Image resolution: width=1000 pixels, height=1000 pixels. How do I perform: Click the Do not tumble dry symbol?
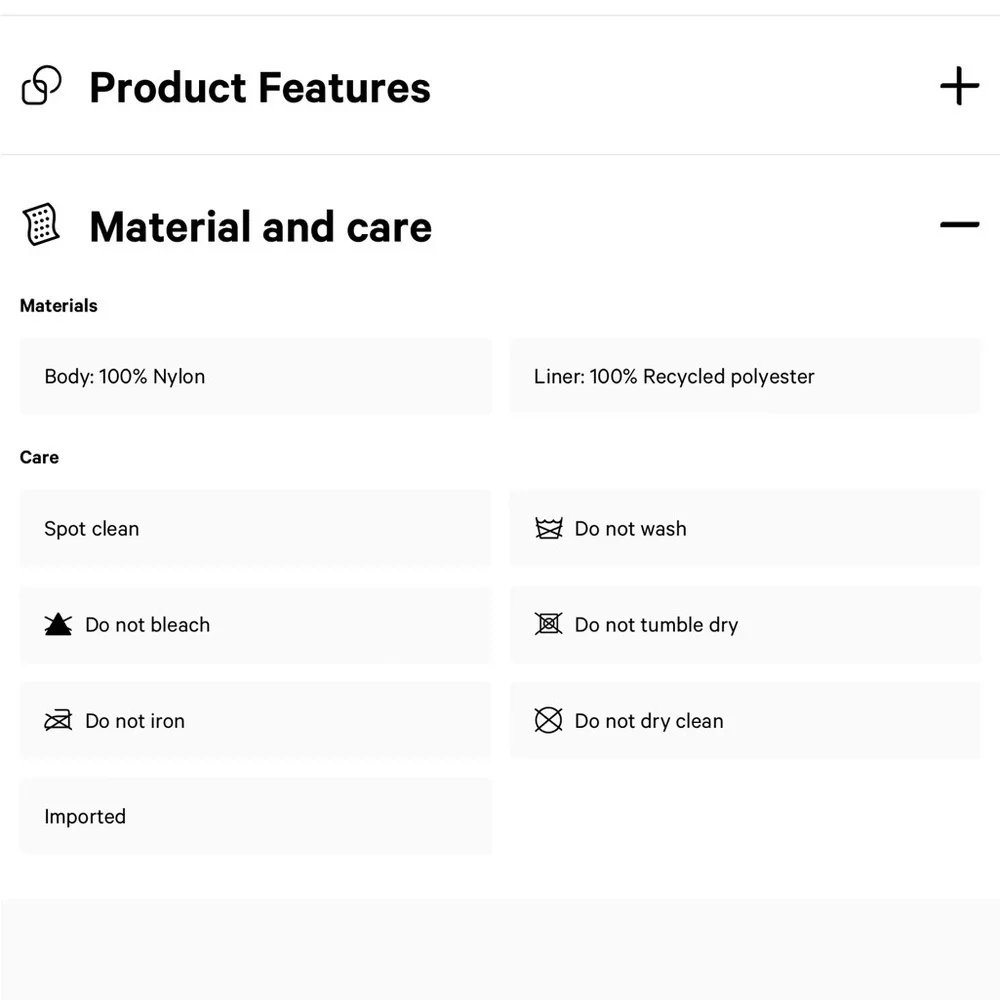pos(548,624)
